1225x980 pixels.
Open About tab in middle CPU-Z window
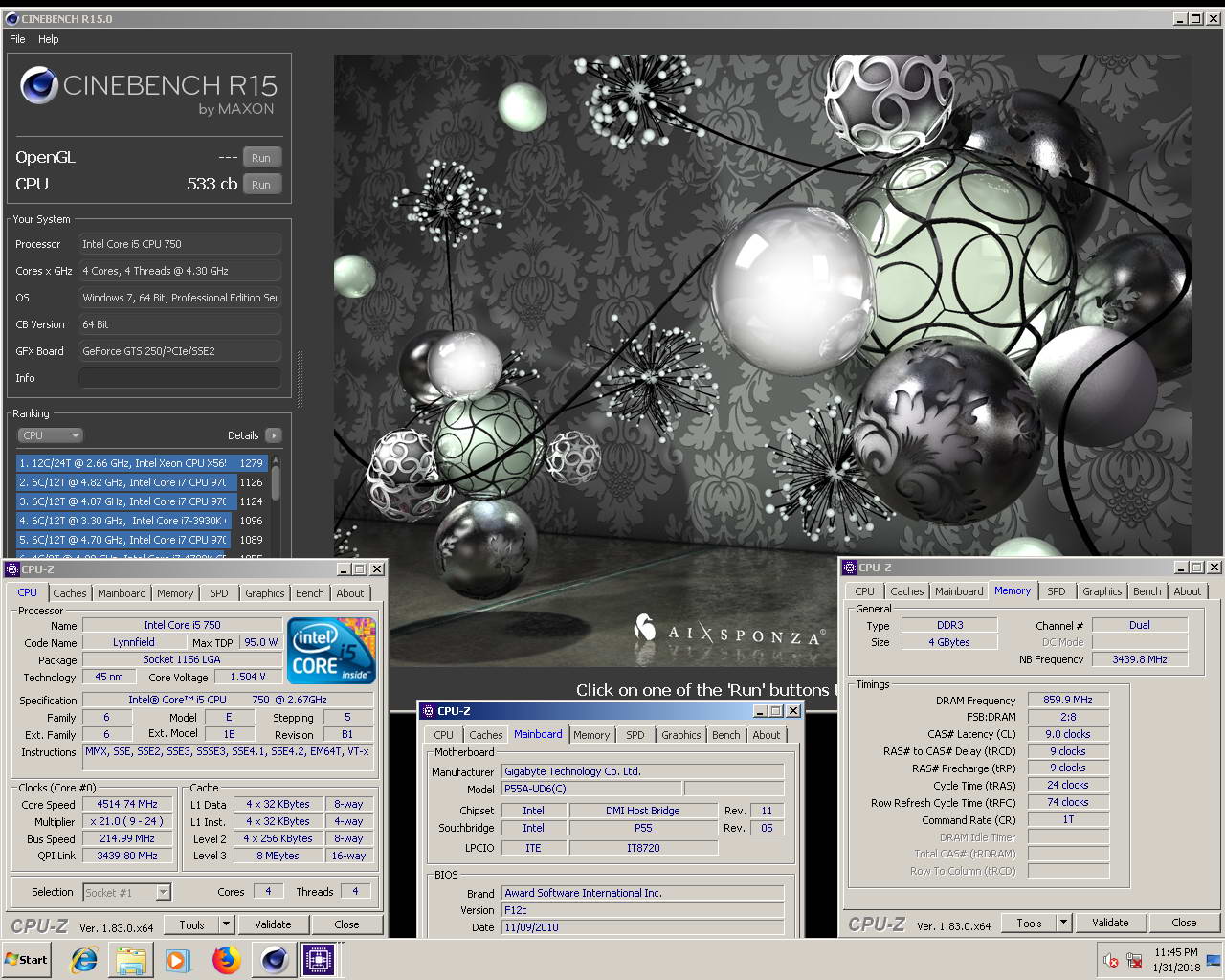[x=767, y=735]
